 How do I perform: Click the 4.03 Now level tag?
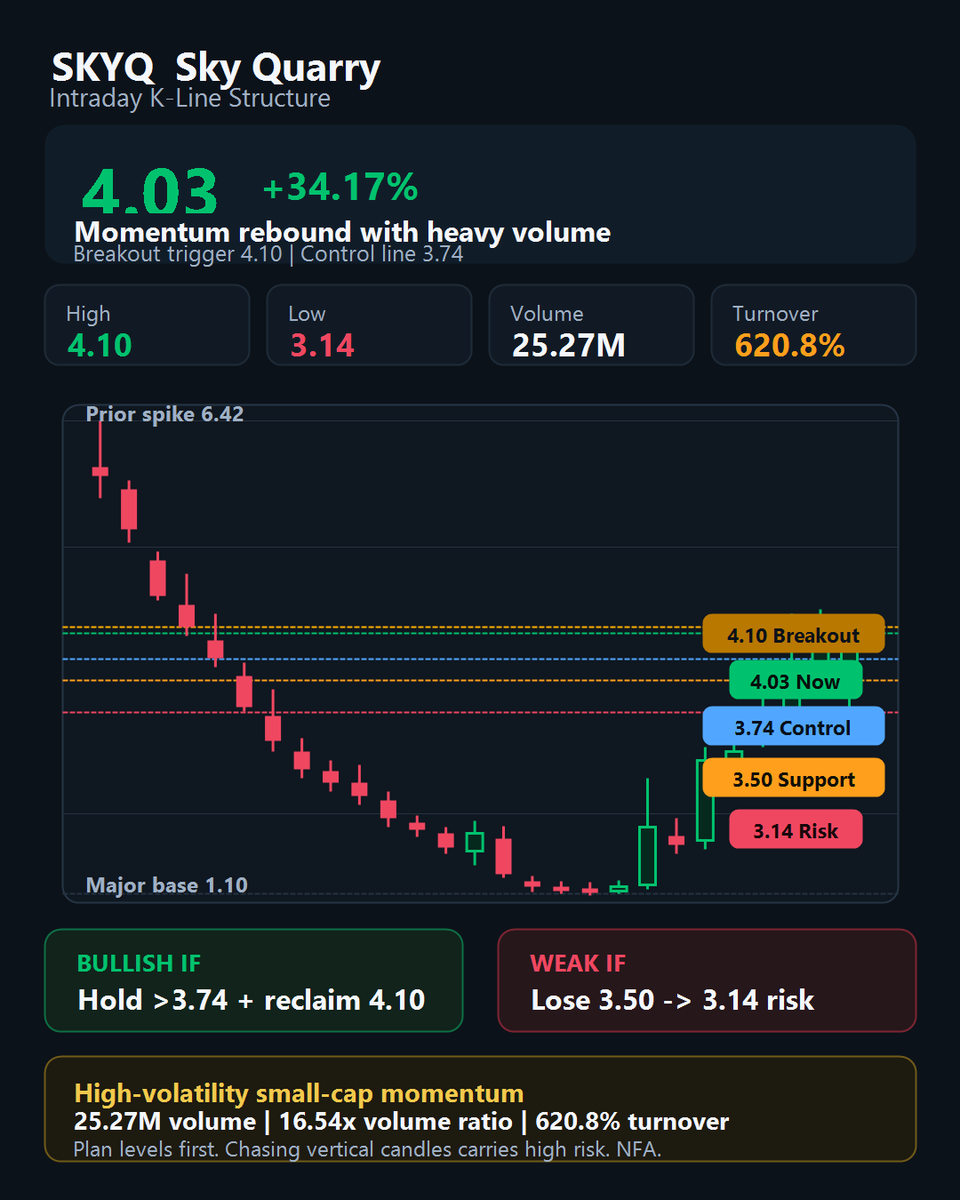[796, 681]
